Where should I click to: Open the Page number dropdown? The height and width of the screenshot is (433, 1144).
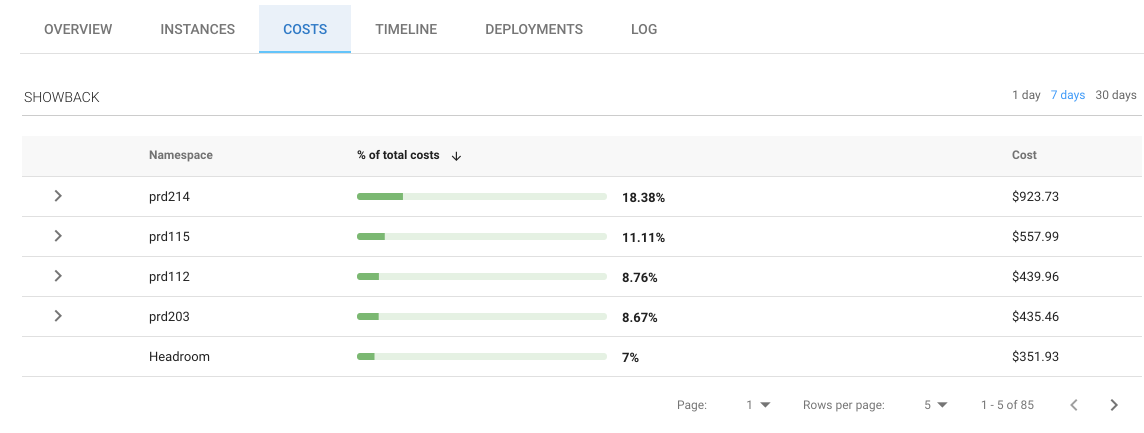tap(758, 405)
